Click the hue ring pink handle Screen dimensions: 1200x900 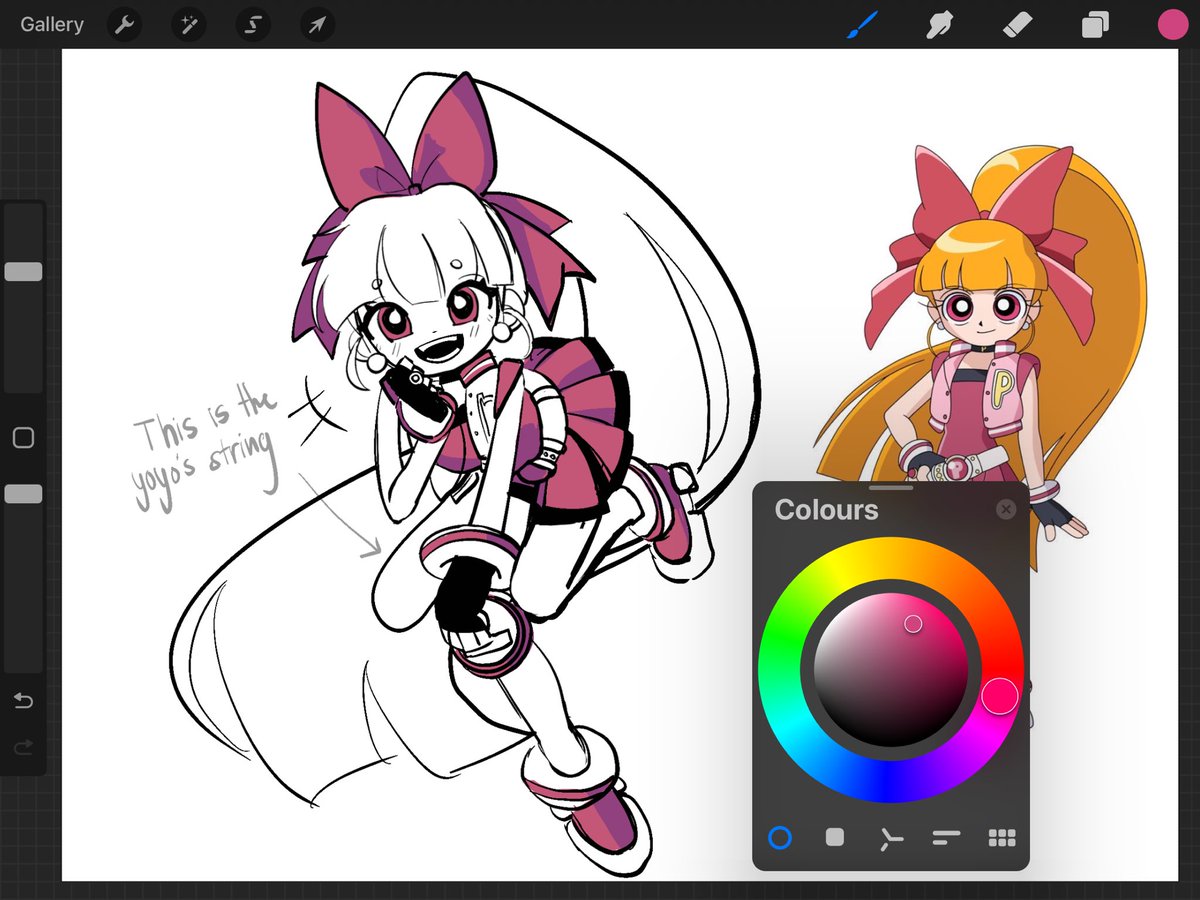click(999, 696)
